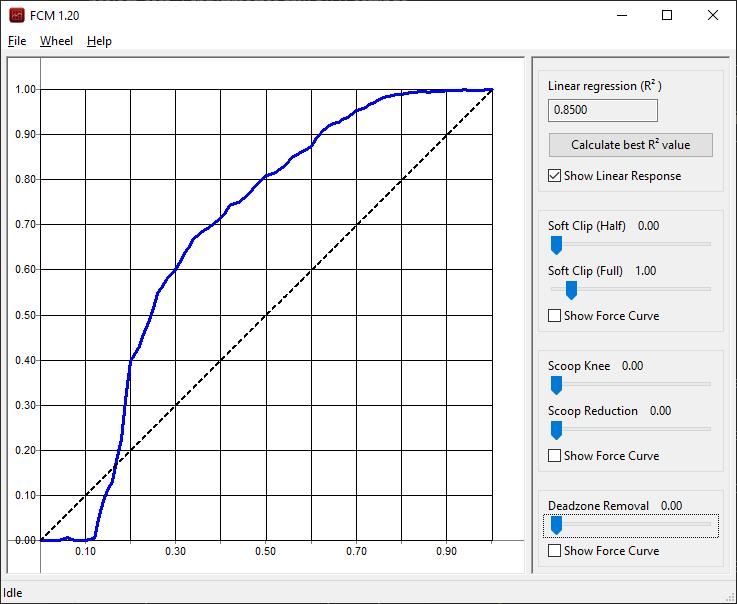Screen dimensions: 737x604
Task: Click the blue force curve at 0.40 point
Action: click(x=131, y=361)
